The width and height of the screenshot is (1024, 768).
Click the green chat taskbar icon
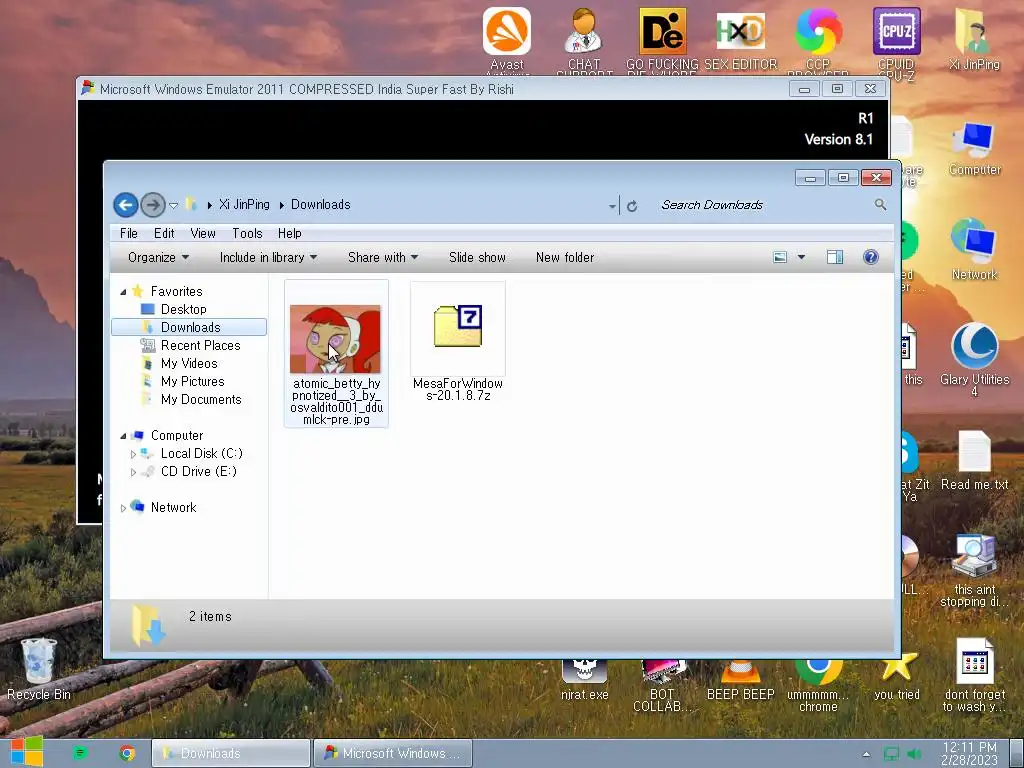(80, 754)
